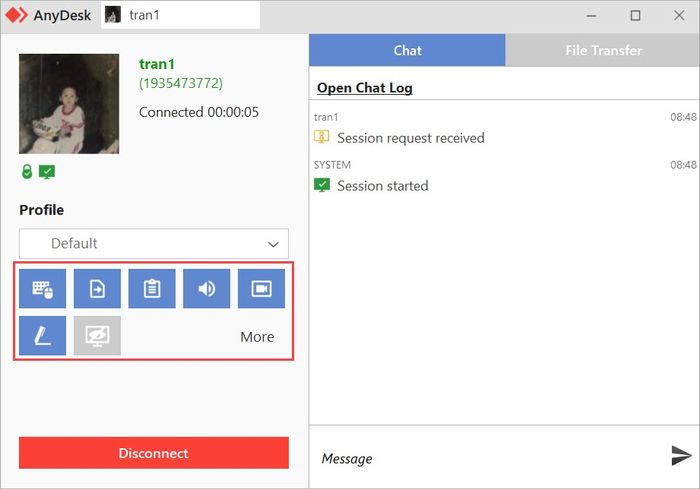
Task: Toggle session recording permission
Action: (261, 288)
